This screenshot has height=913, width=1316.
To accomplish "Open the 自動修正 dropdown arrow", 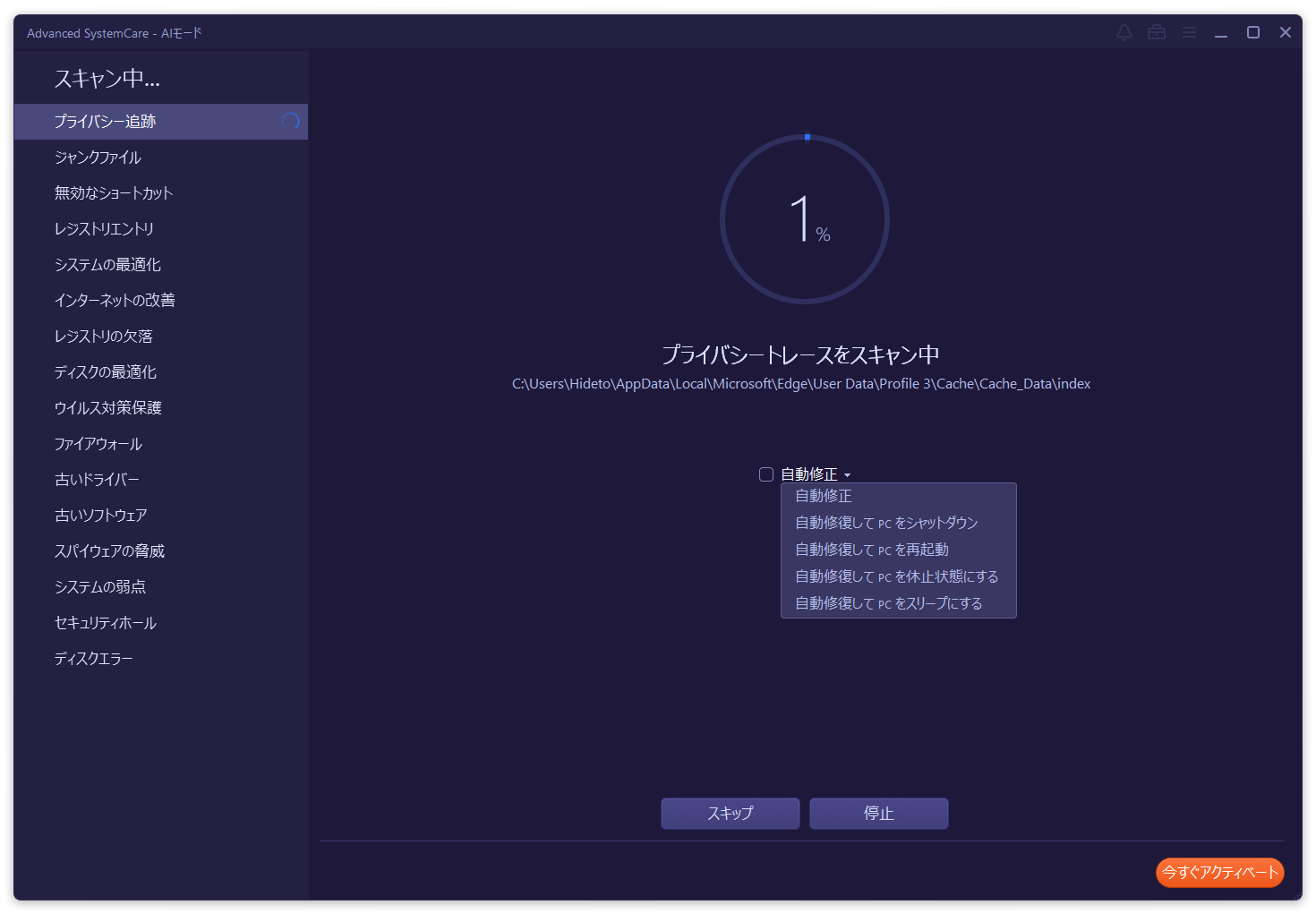I will coord(847,474).
